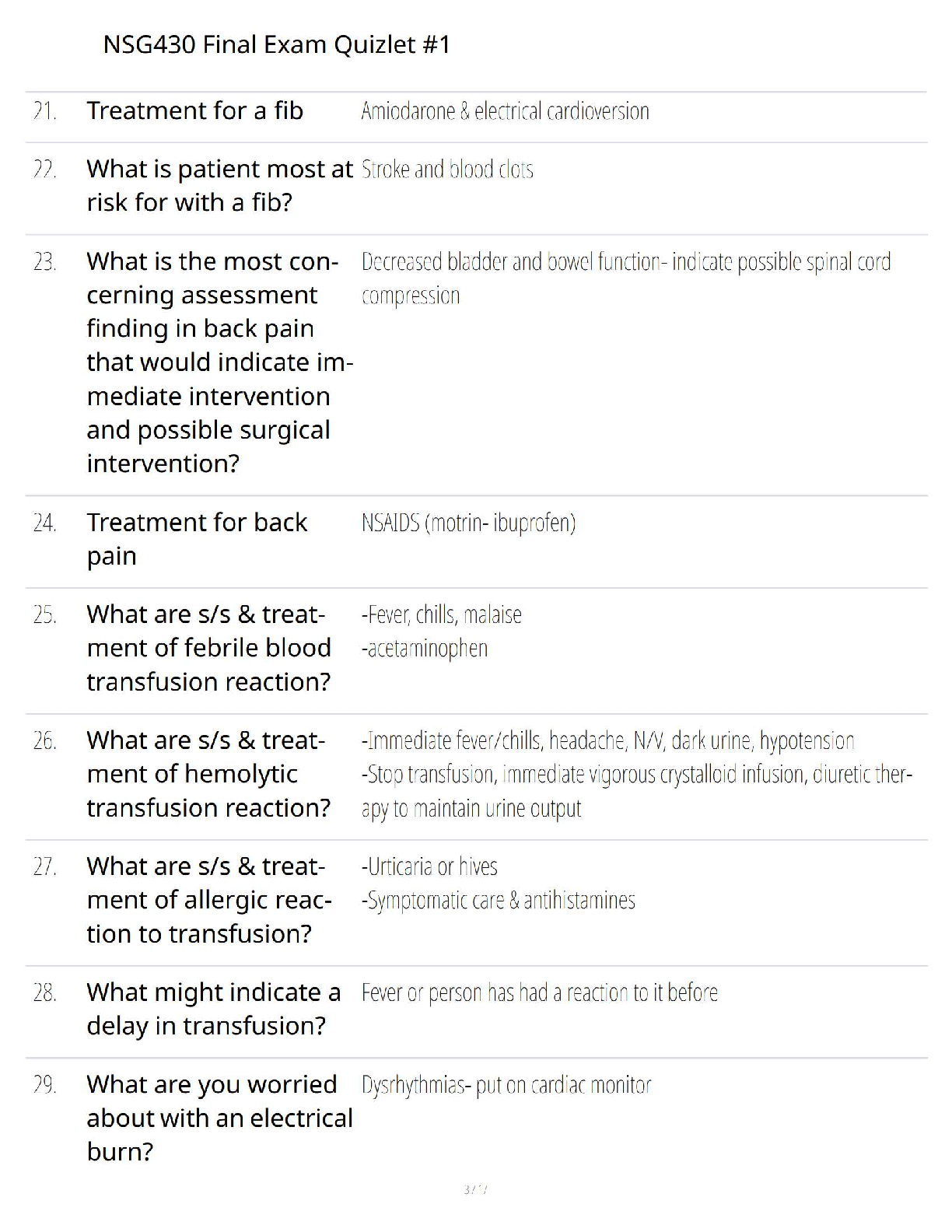The width and height of the screenshot is (952, 1232).
Task: Click the Dysrhythmias cardiac monitor answer
Action: [x=506, y=1085]
